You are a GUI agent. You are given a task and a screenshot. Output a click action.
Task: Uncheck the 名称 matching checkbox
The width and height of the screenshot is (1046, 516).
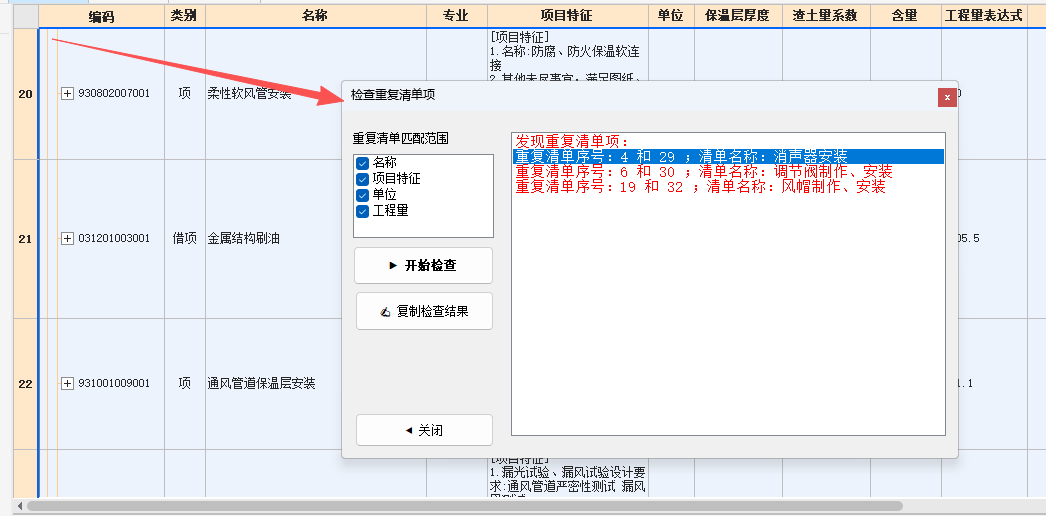[x=362, y=163]
